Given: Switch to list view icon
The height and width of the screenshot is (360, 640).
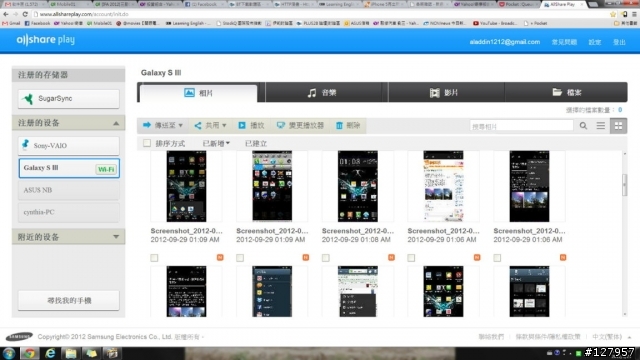Looking at the screenshot, I should point(600,126).
